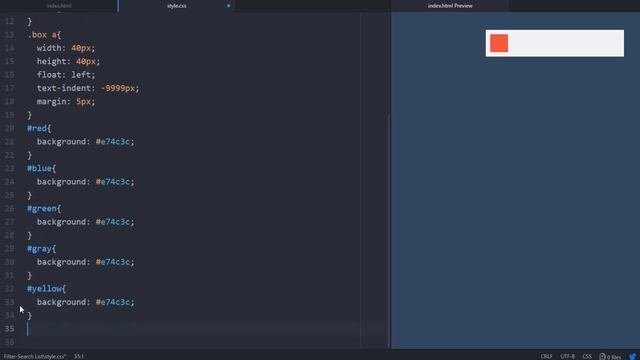Click the float: left declaration
640x360 pixels.
(x=66, y=75)
